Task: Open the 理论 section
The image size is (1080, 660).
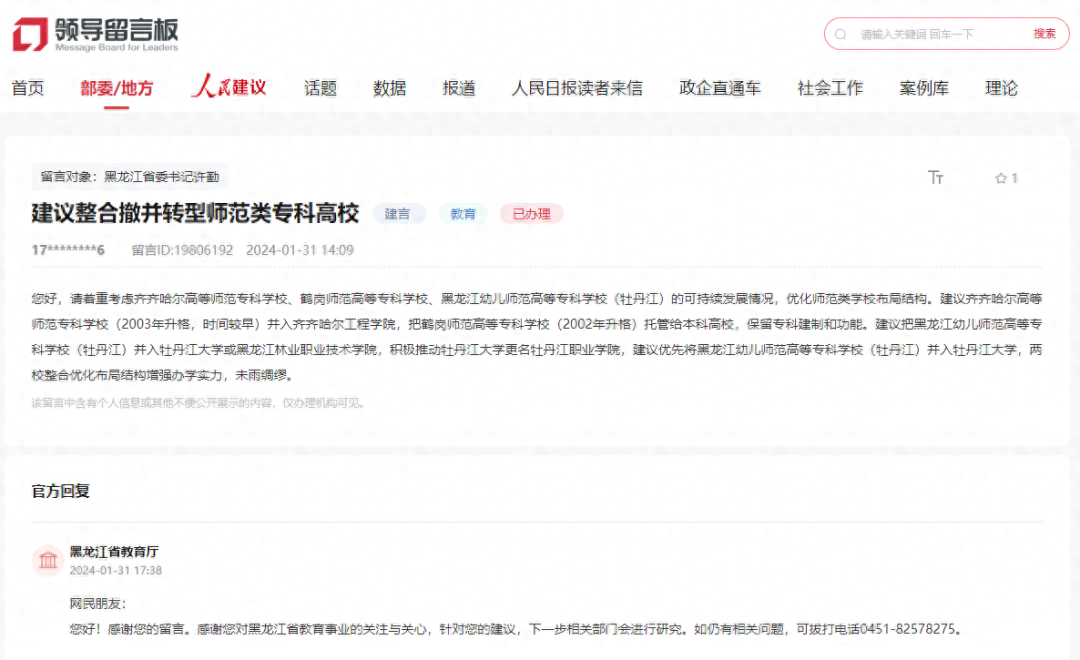Action: pos(999,88)
